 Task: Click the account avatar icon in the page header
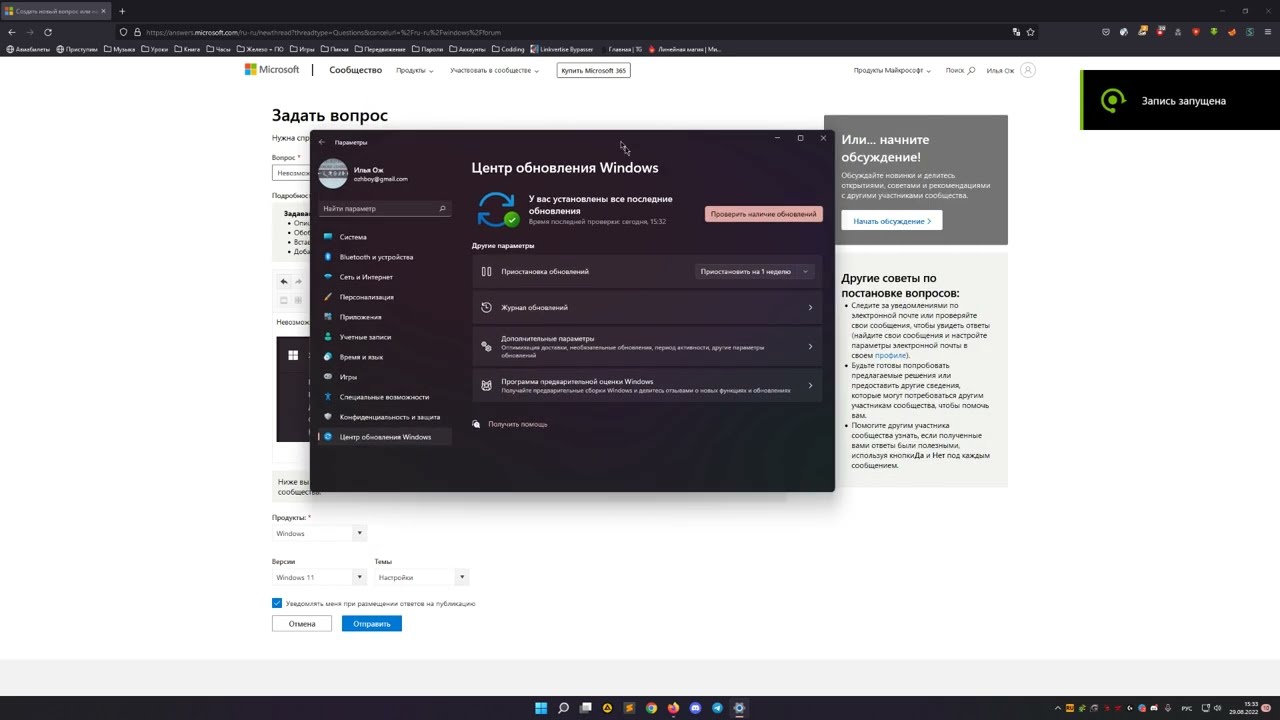pos(1027,70)
